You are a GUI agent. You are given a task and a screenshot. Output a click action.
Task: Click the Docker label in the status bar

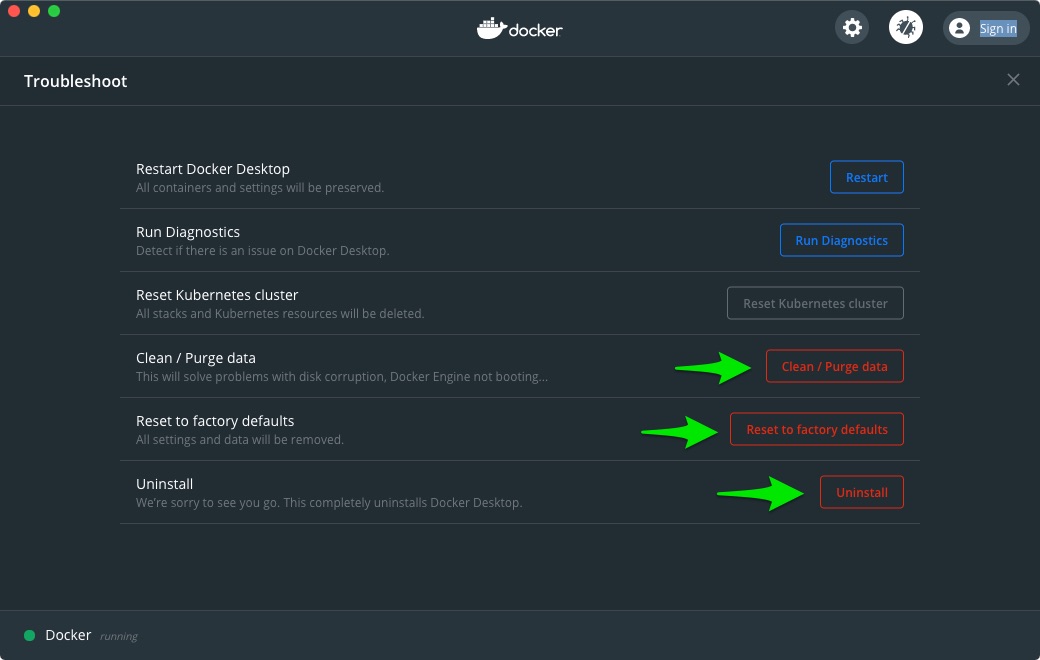coord(68,635)
